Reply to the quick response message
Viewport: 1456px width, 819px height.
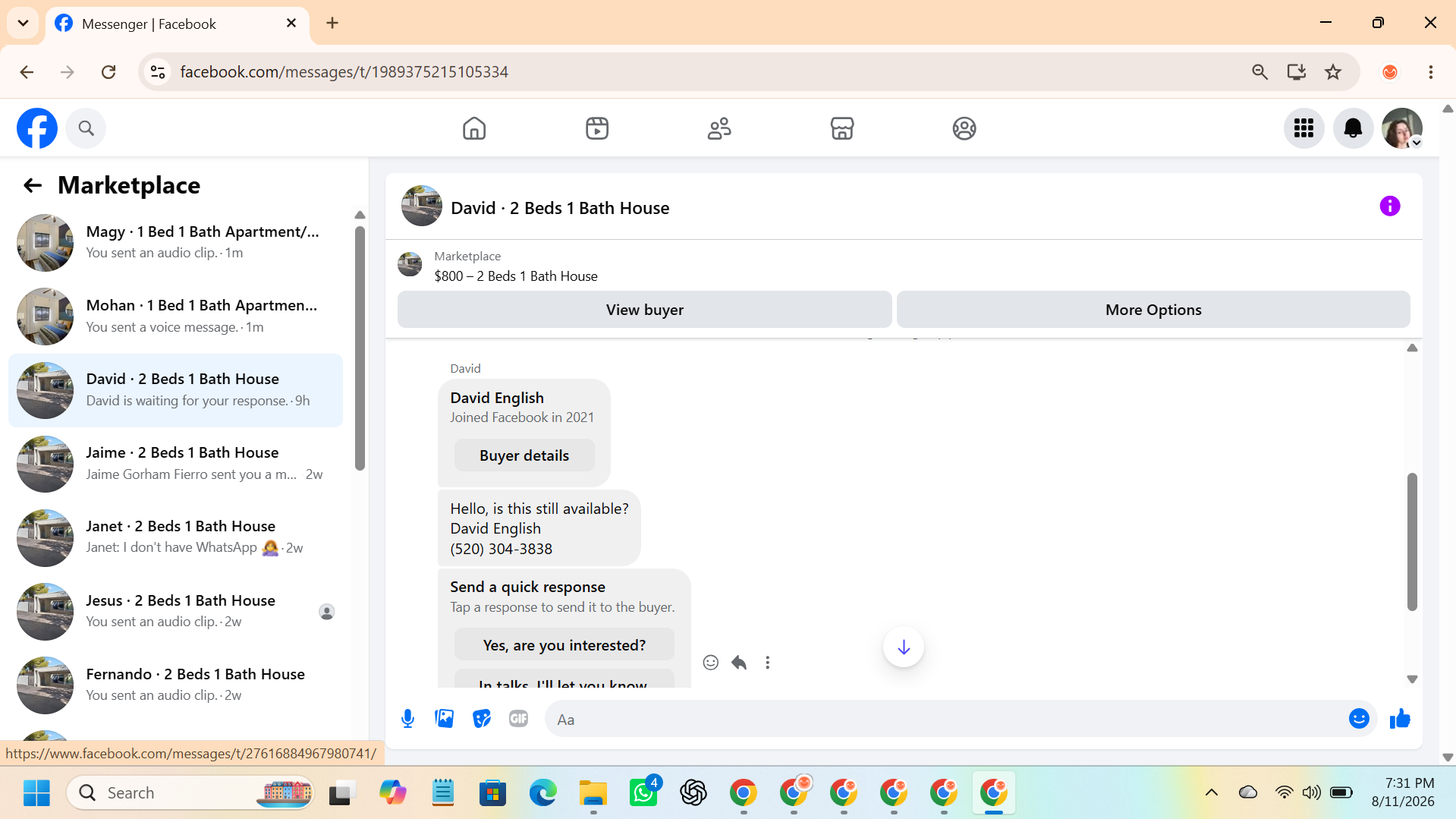pos(739,663)
